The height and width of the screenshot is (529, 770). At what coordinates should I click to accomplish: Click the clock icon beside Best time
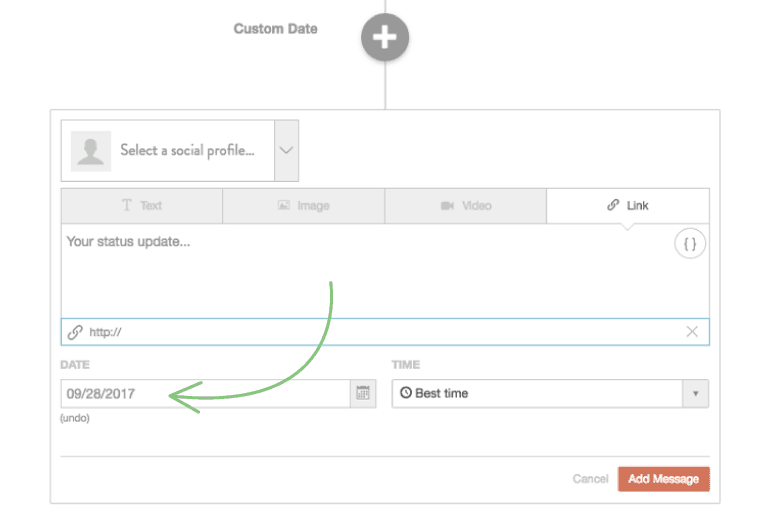[x=406, y=394]
